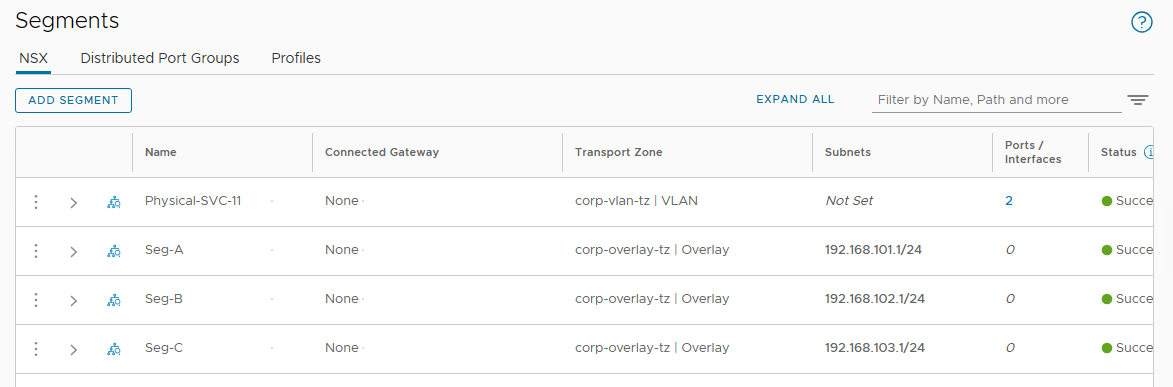Expand the Seg-B segment row

pos(73,300)
